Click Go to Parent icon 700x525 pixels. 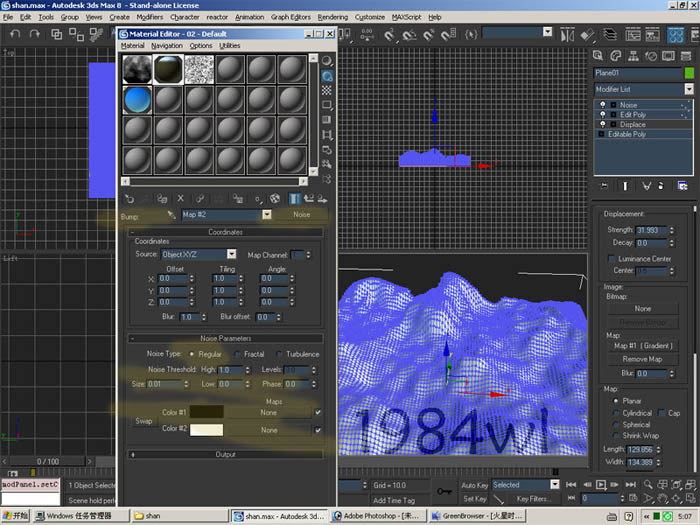click(308, 199)
